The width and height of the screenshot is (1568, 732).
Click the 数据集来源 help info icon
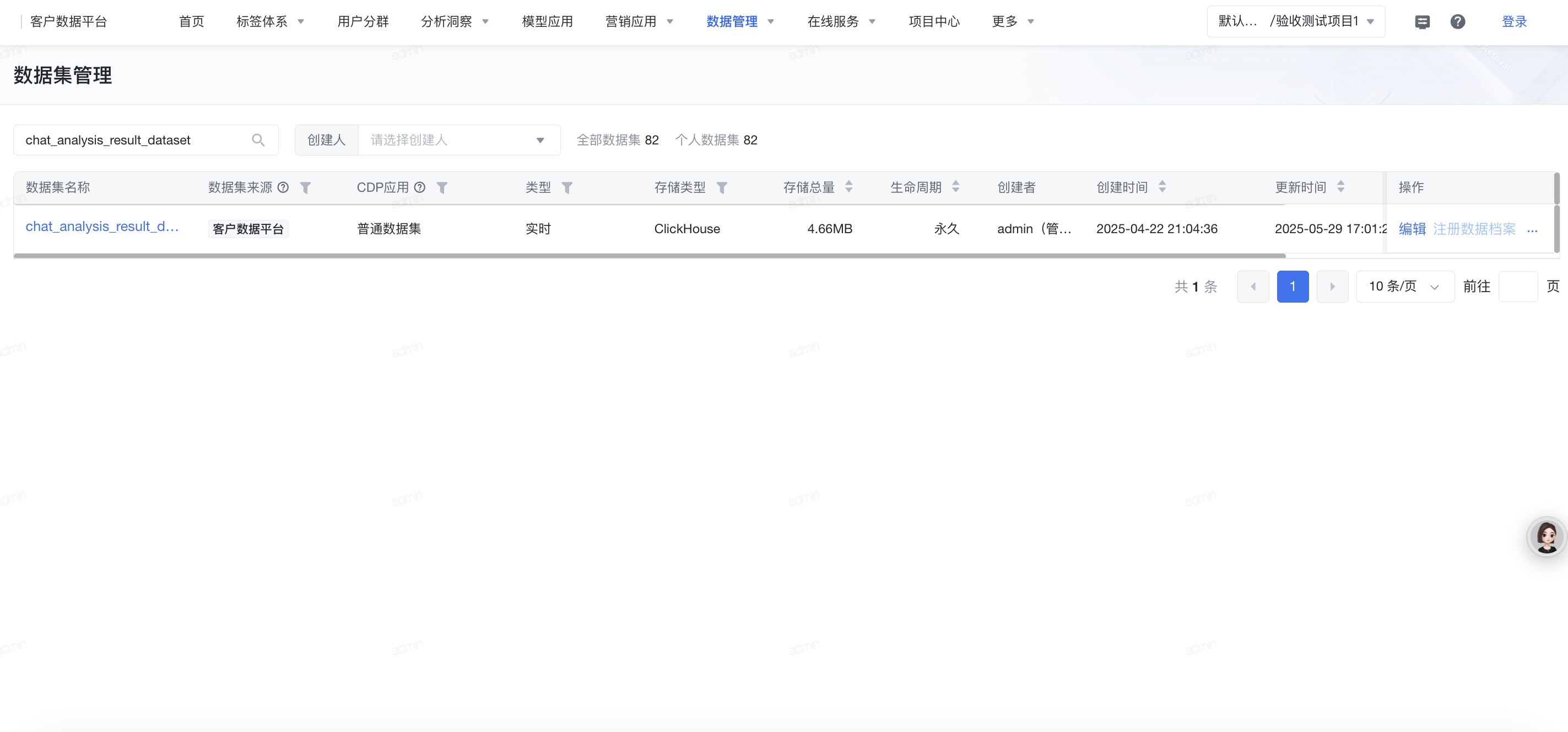[x=283, y=187]
